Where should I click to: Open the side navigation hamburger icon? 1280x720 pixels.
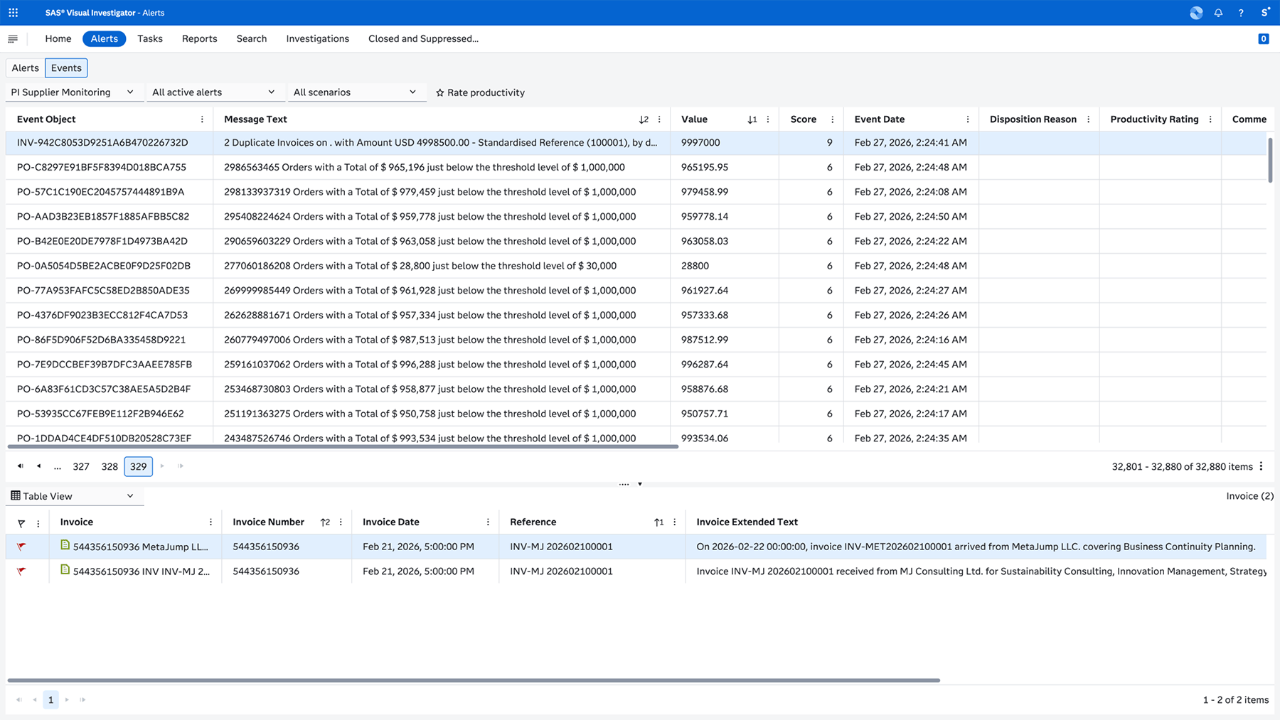tap(13, 38)
